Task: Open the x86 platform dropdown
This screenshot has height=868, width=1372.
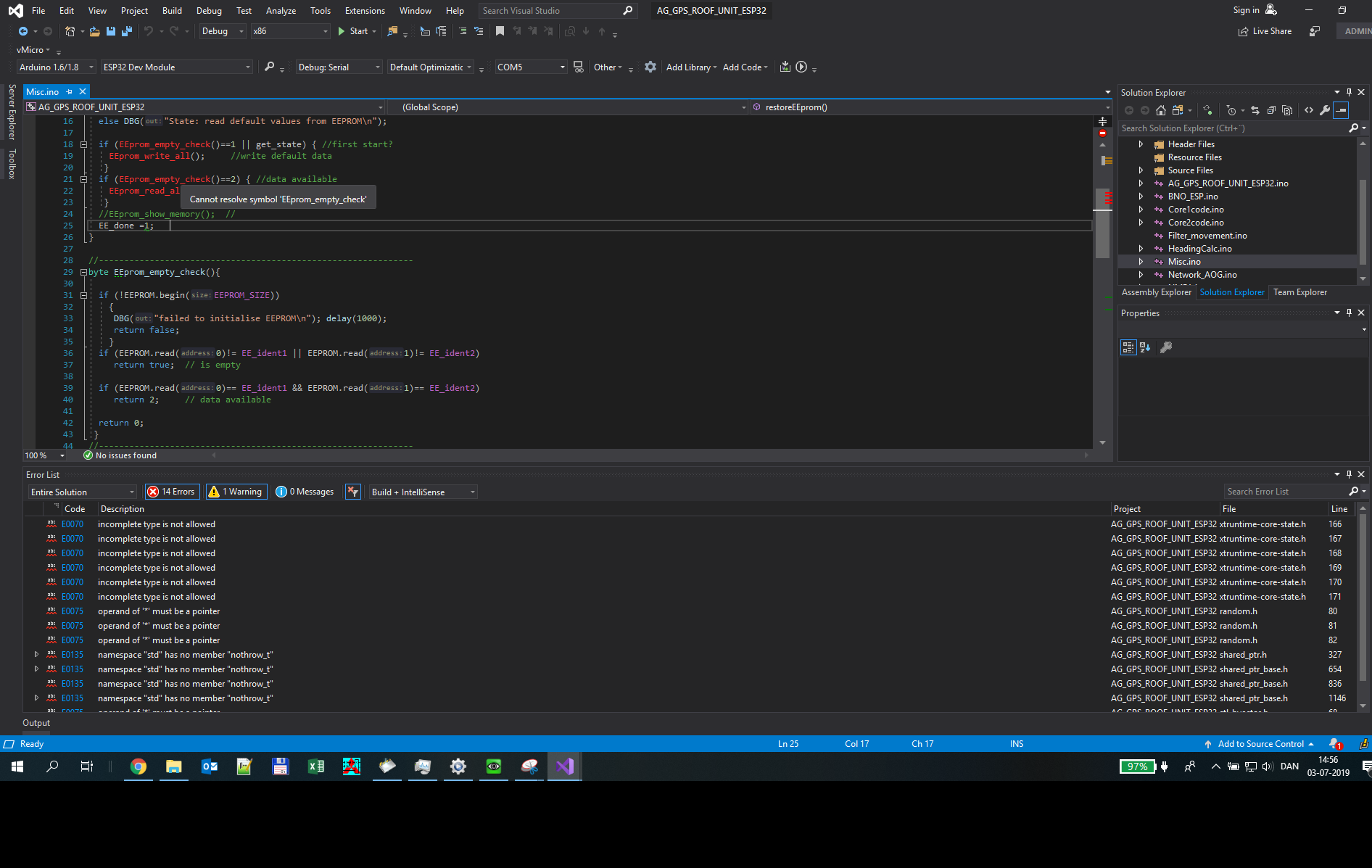Action: [290, 31]
